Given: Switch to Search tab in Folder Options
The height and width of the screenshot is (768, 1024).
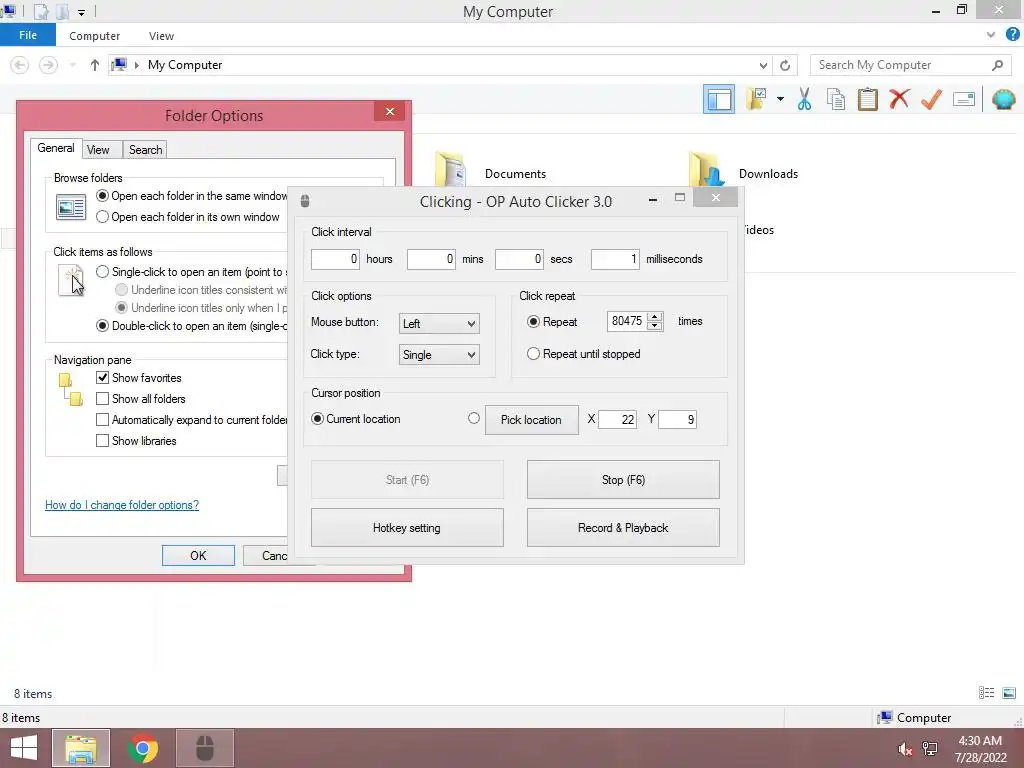Looking at the screenshot, I should [x=145, y=150].
